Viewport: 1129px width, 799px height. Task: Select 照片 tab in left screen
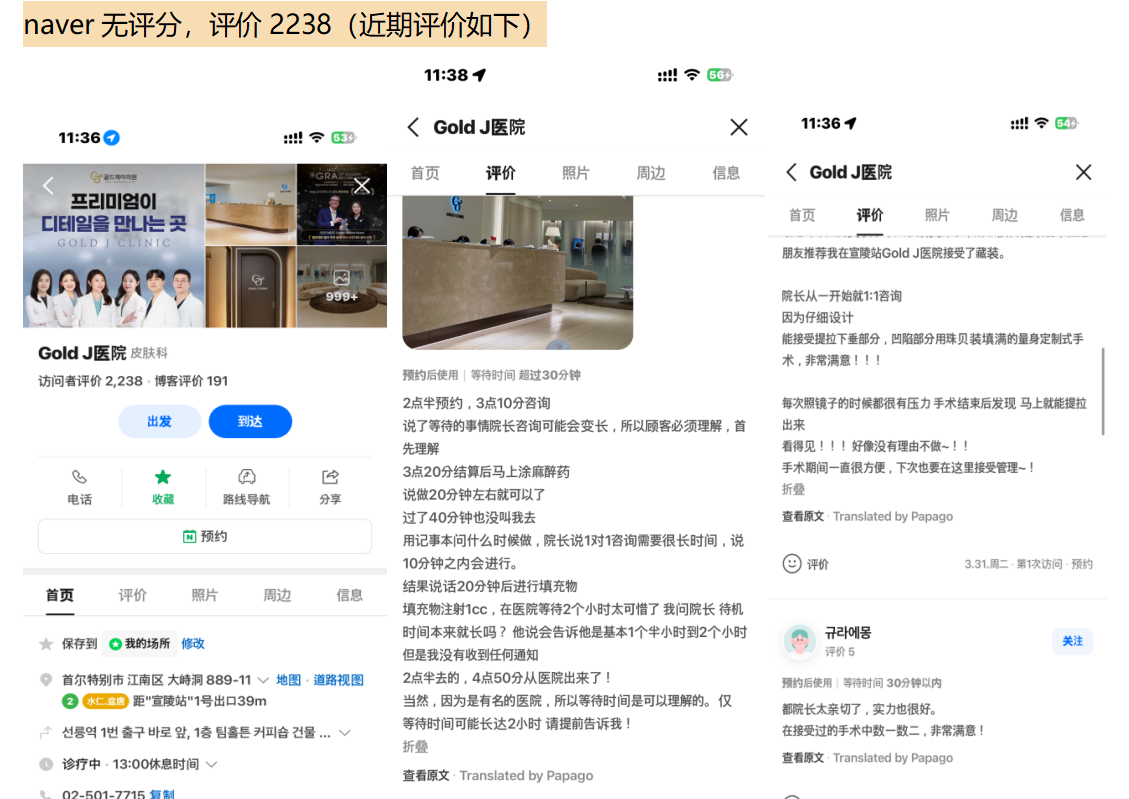(x=204, y=595)
